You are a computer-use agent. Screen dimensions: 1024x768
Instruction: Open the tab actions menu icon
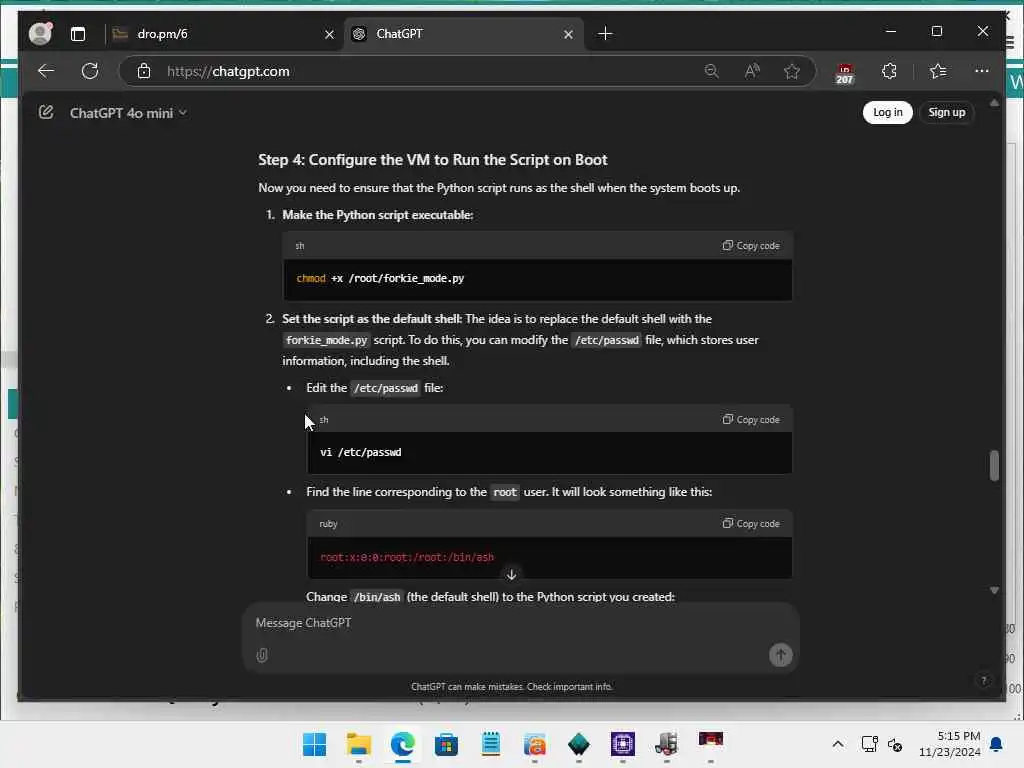click(78, 34)
